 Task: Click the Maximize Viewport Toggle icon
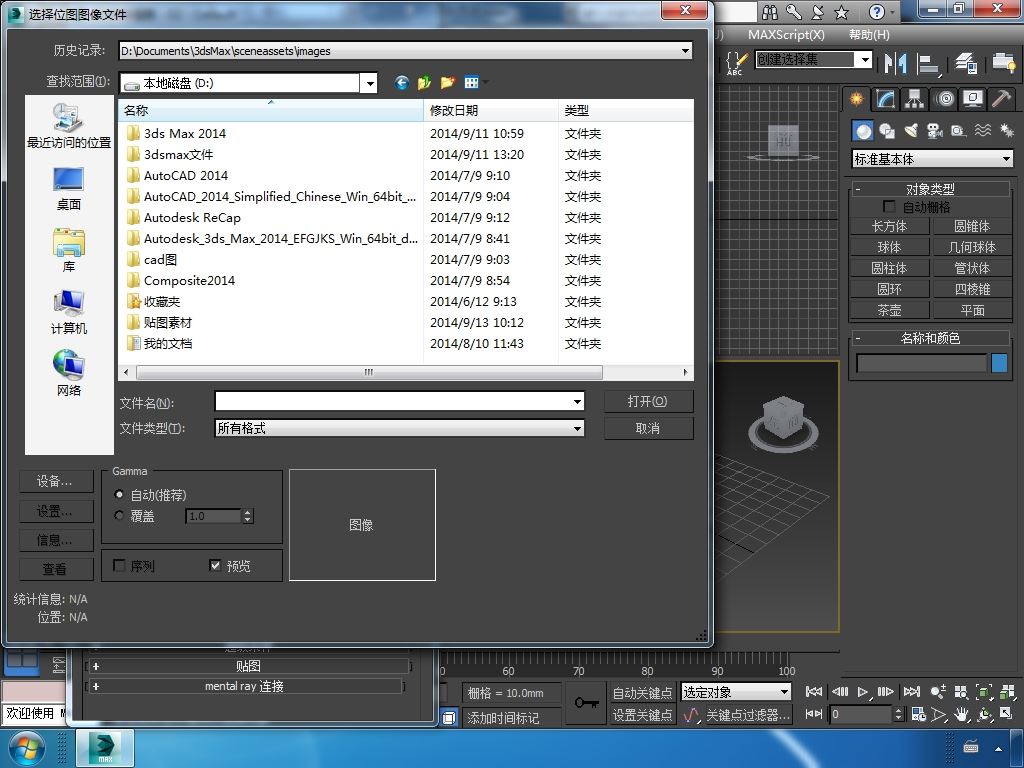click(1006, 714)
